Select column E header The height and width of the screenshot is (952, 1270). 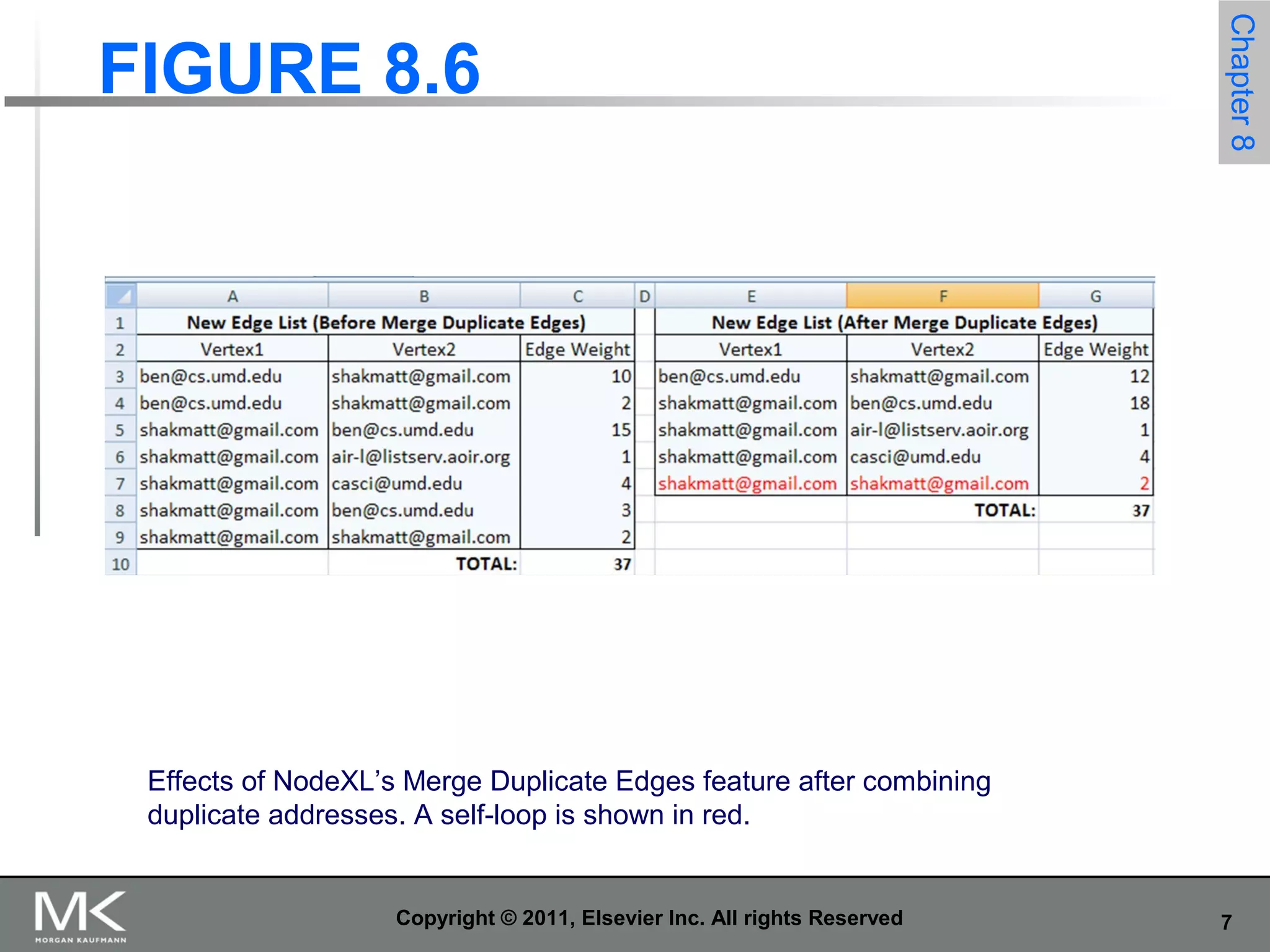click(751, 296)
